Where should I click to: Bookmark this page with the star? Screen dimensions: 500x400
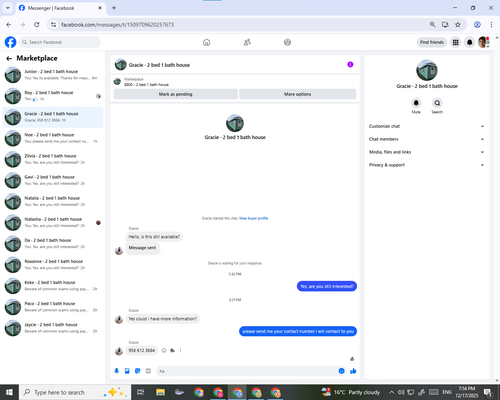(x=458, y=24)
